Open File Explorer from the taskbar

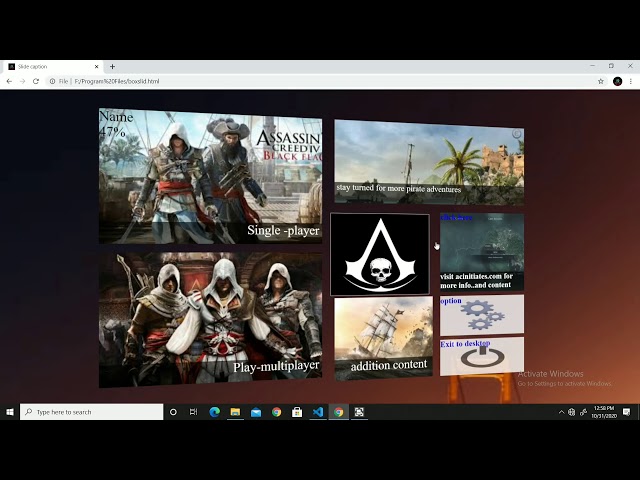[235, 412]
